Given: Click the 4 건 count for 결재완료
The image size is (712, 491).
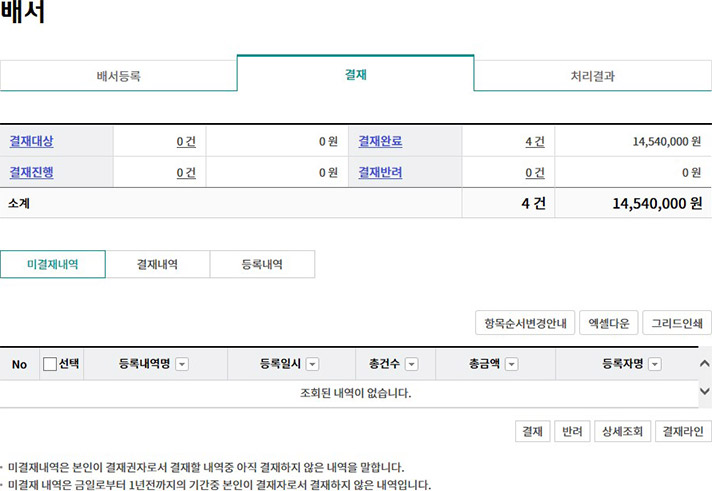Looking at the screenshot, I should click(x=534, y=142).
